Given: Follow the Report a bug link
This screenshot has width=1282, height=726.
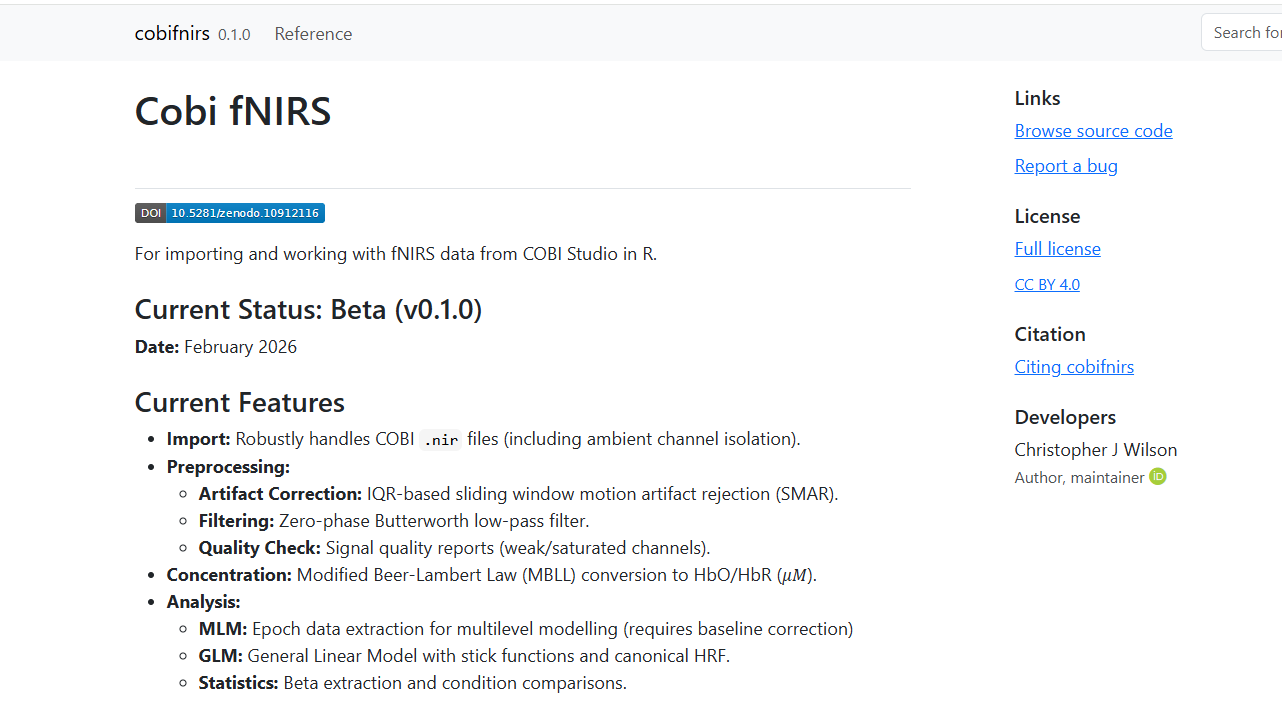Looking at the screenshot, I should point(1066,166).
